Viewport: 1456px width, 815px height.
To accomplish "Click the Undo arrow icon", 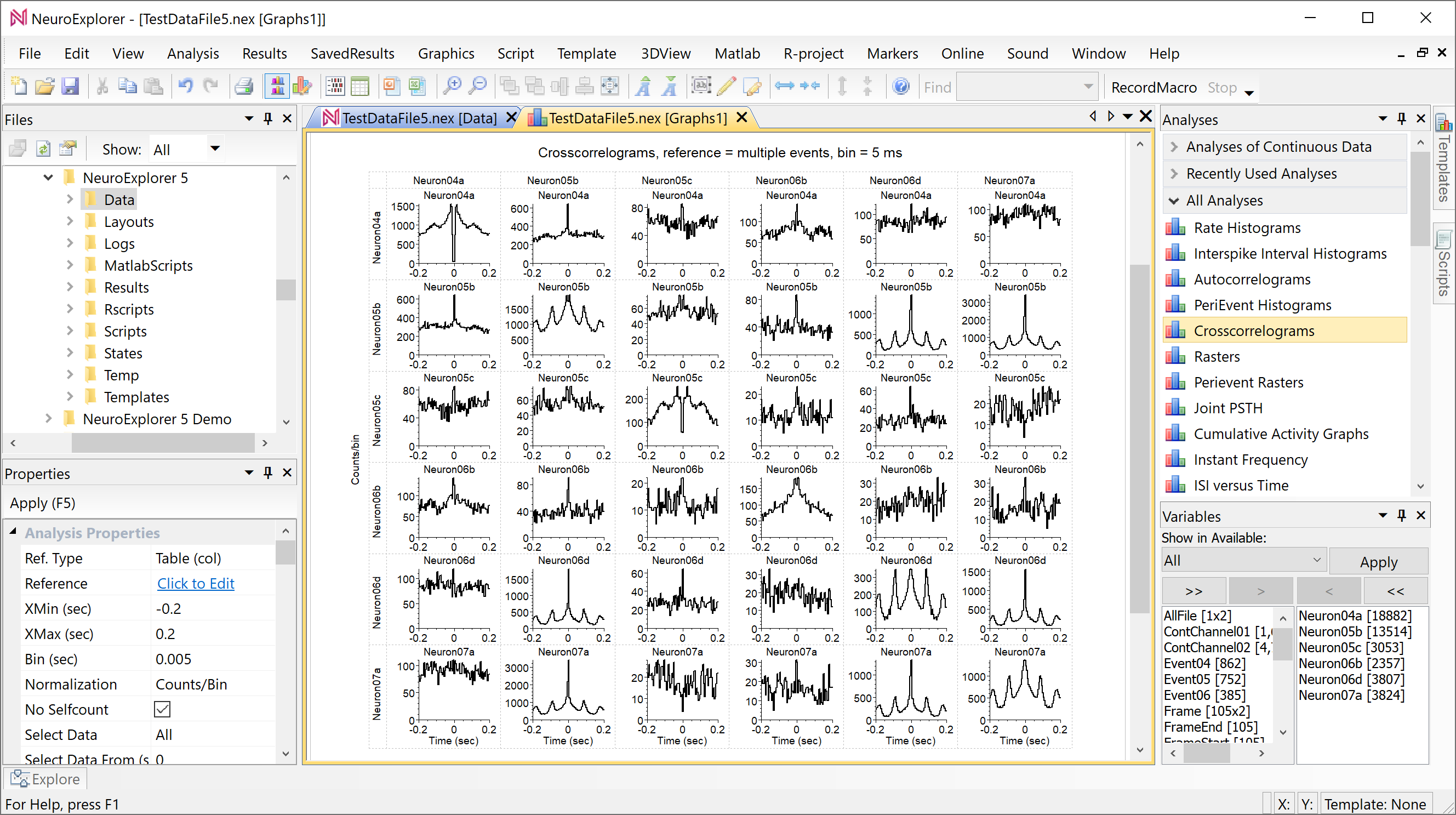I will 185,87.
